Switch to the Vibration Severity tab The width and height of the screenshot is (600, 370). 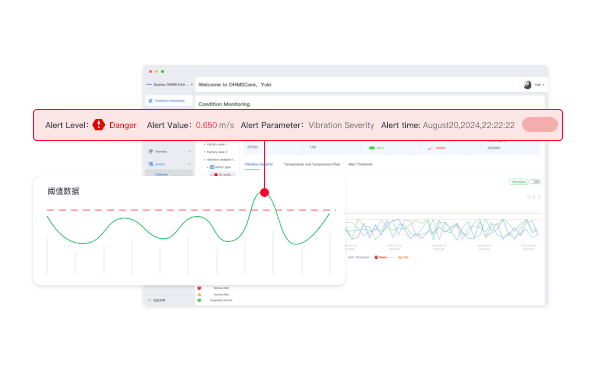(259, 164)
